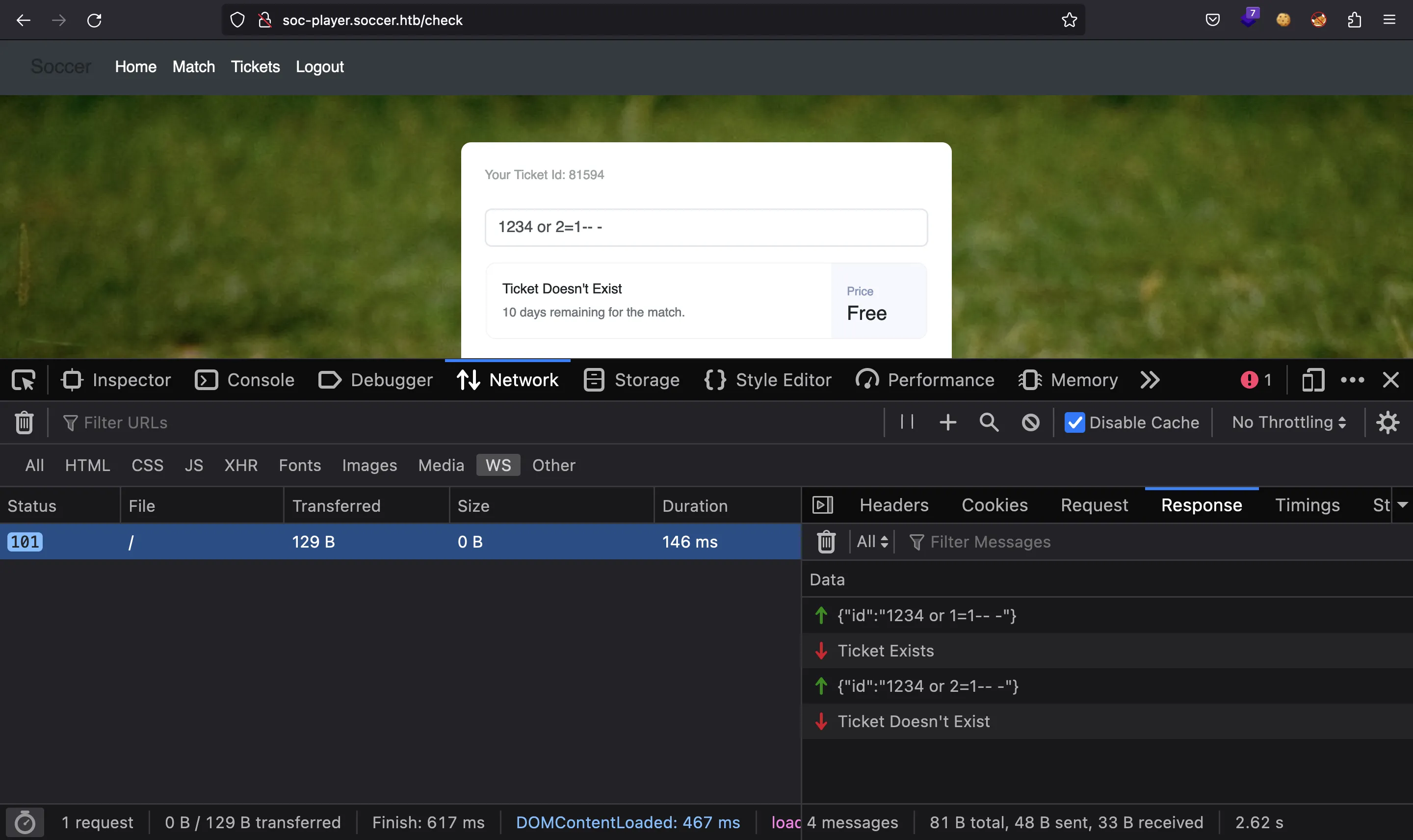Viewport: 1413px width, 840px height.
Task: Open the Headers details tab
Action: coord(893,505)
